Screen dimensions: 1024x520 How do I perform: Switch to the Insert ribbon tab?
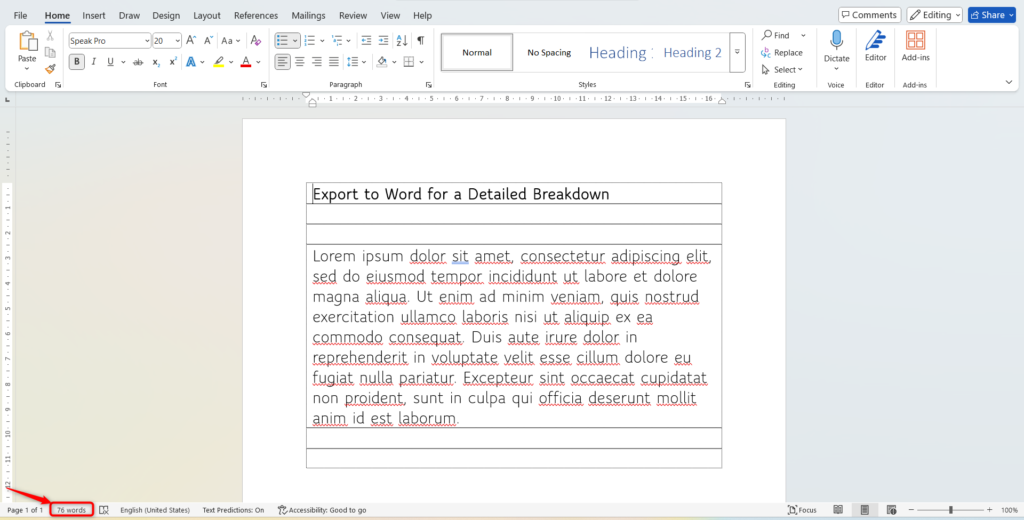[x=94, y=16]
